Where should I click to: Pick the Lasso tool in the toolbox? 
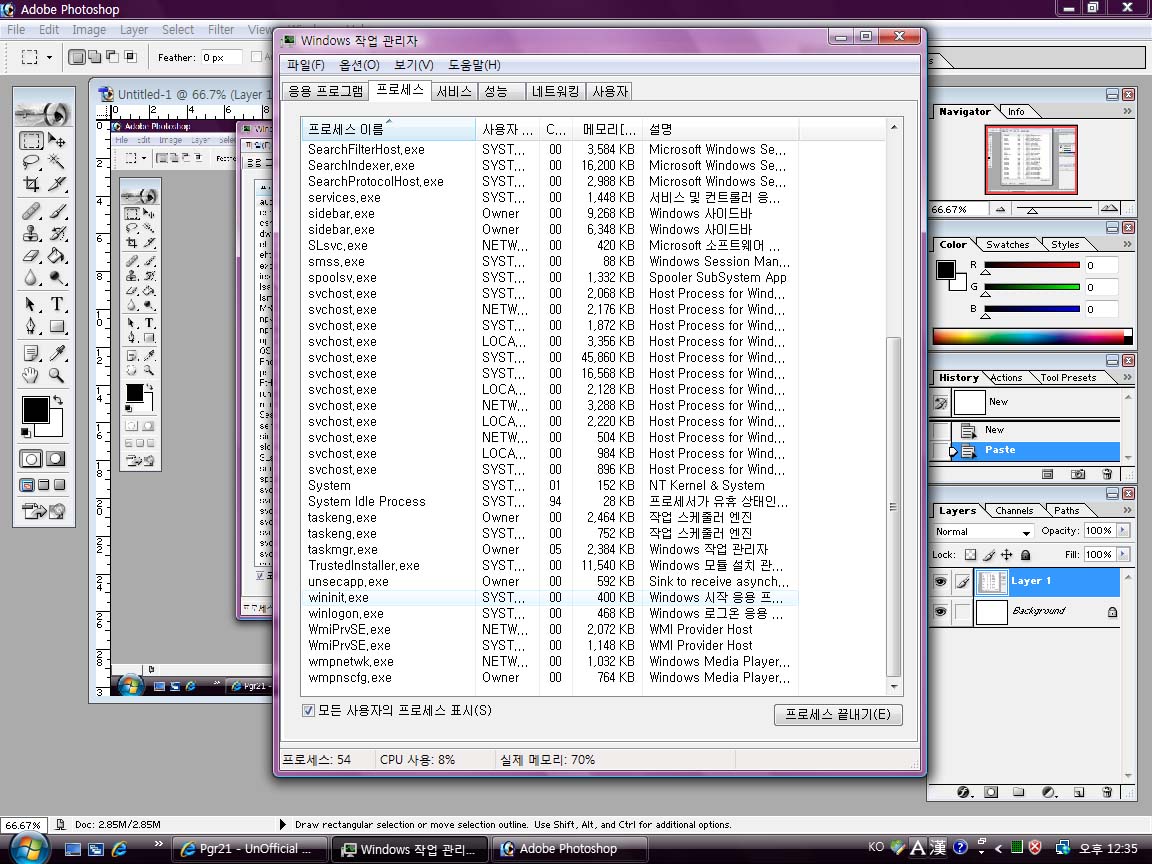click(31, 162)
